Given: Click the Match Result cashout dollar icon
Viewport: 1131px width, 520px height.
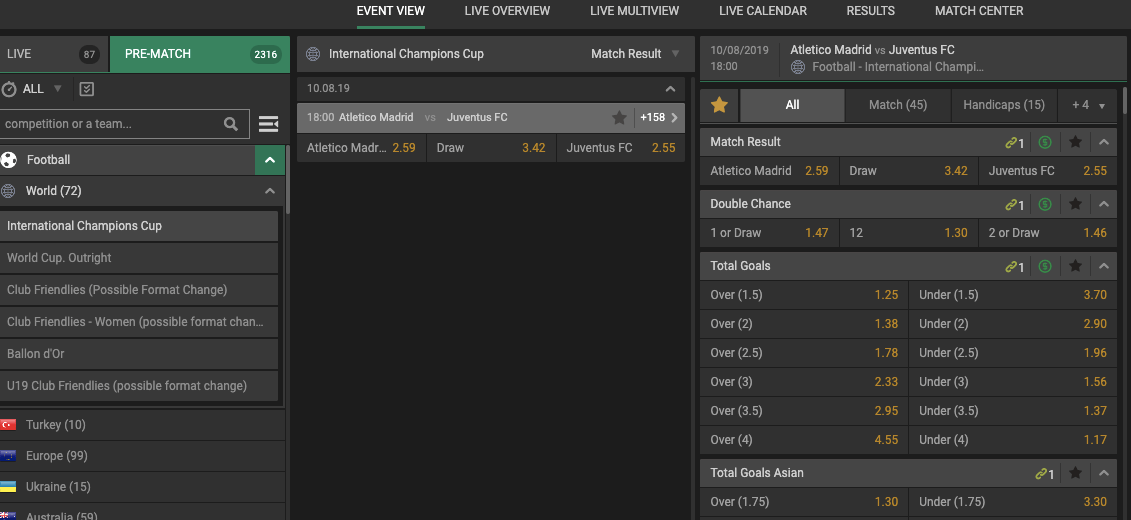Looking at the screenshot, I should (1045, 143).
